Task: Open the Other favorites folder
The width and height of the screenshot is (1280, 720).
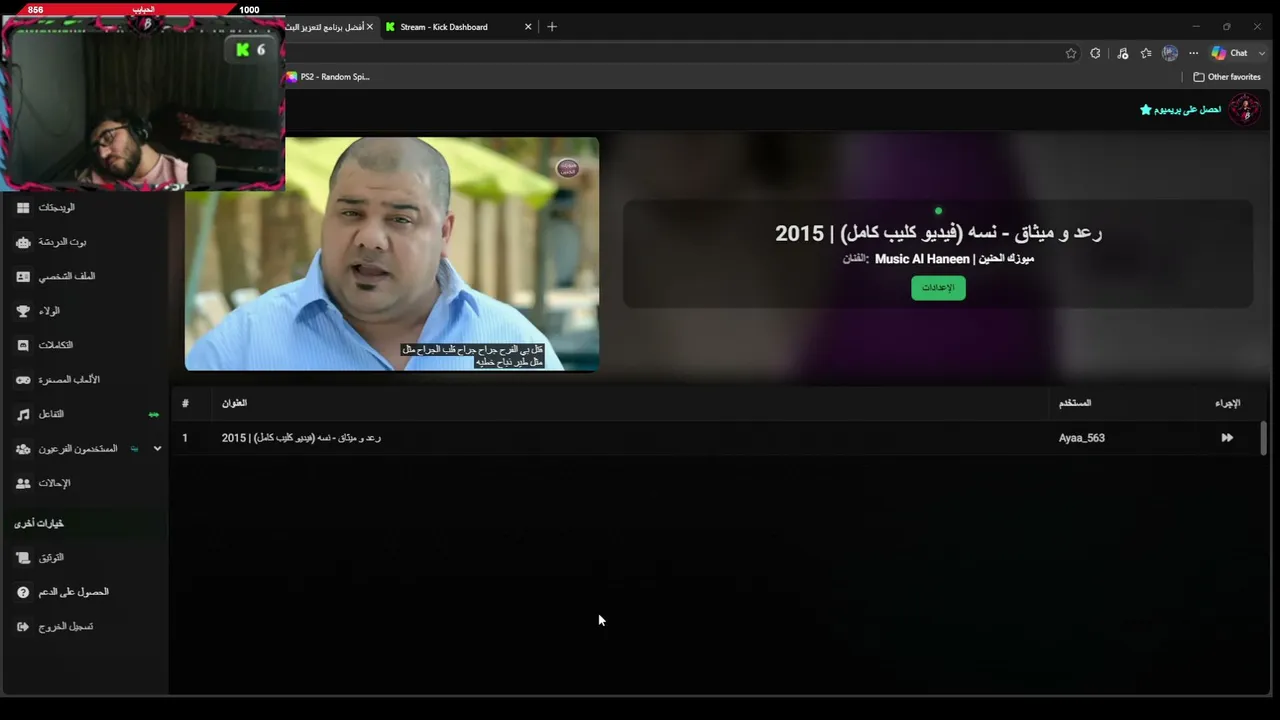Action: click(1227, 77)
